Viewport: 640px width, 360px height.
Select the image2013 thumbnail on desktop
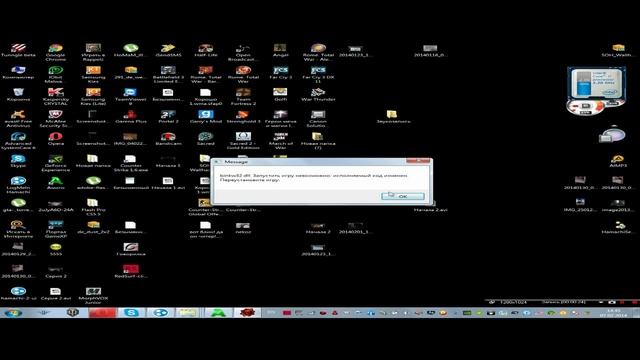618,205
